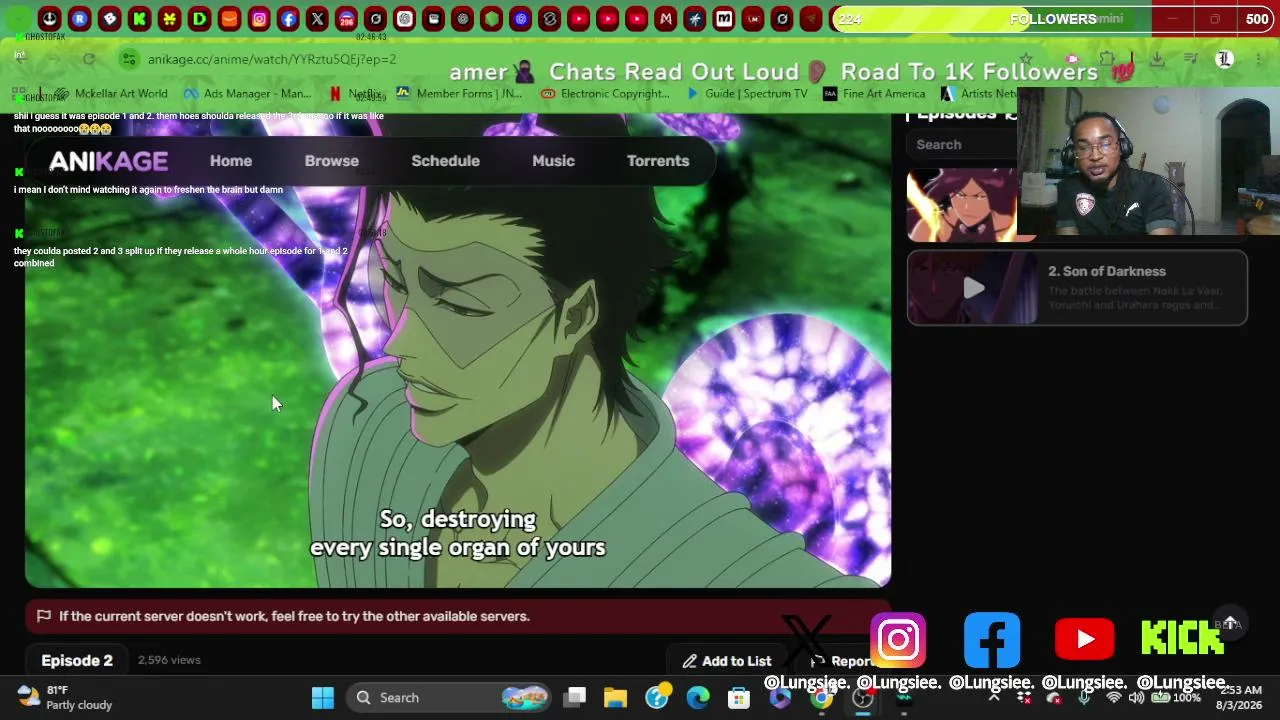Select the first episode thumbnail in list

962,205
